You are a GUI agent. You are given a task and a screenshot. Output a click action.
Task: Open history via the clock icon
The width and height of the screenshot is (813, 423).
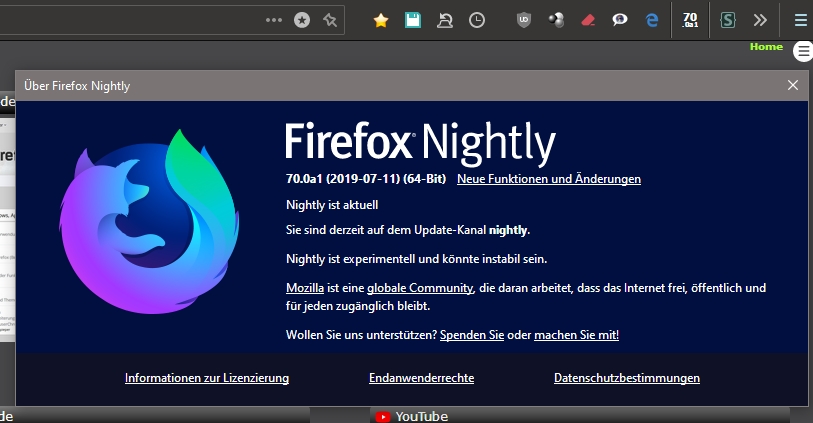tap(477, 20)
